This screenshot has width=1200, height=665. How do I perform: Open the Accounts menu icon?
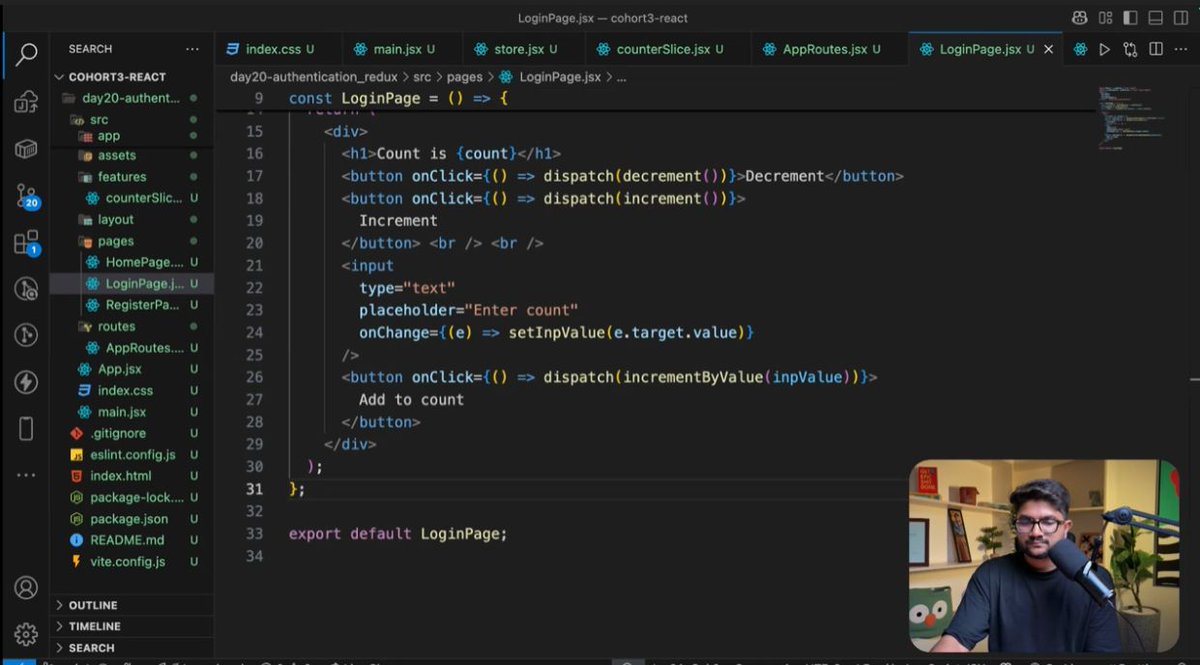coord(27,588)
